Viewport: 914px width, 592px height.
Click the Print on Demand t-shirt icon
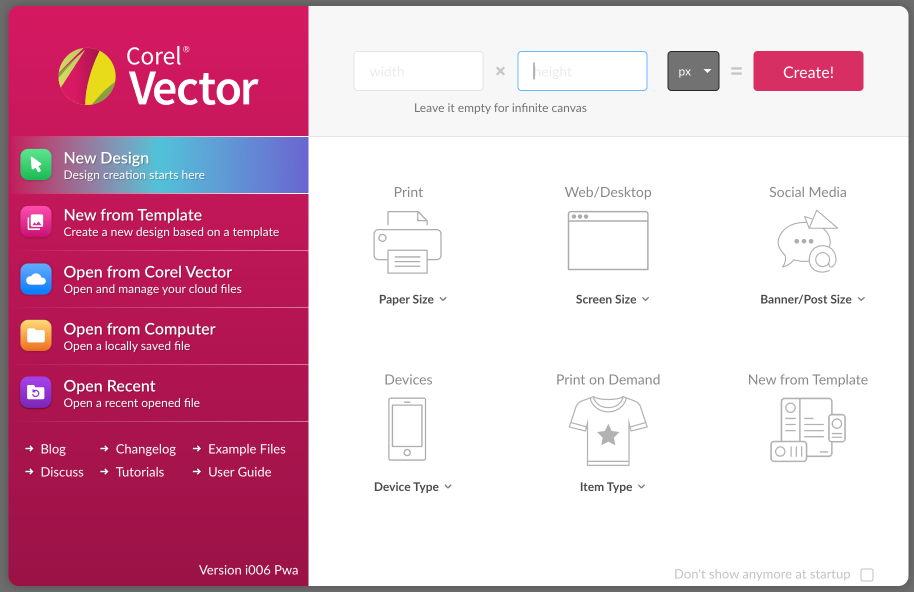[x=608, y=428]
